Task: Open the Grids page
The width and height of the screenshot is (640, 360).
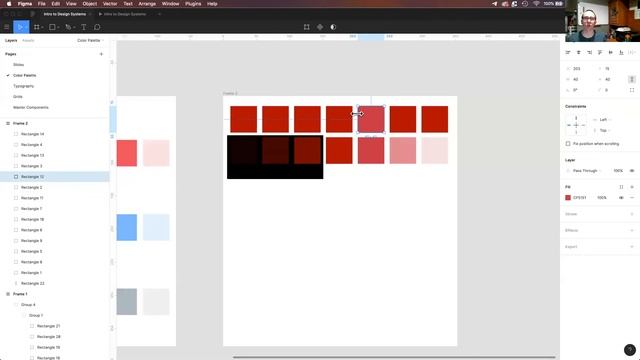Action: point(18,97)
